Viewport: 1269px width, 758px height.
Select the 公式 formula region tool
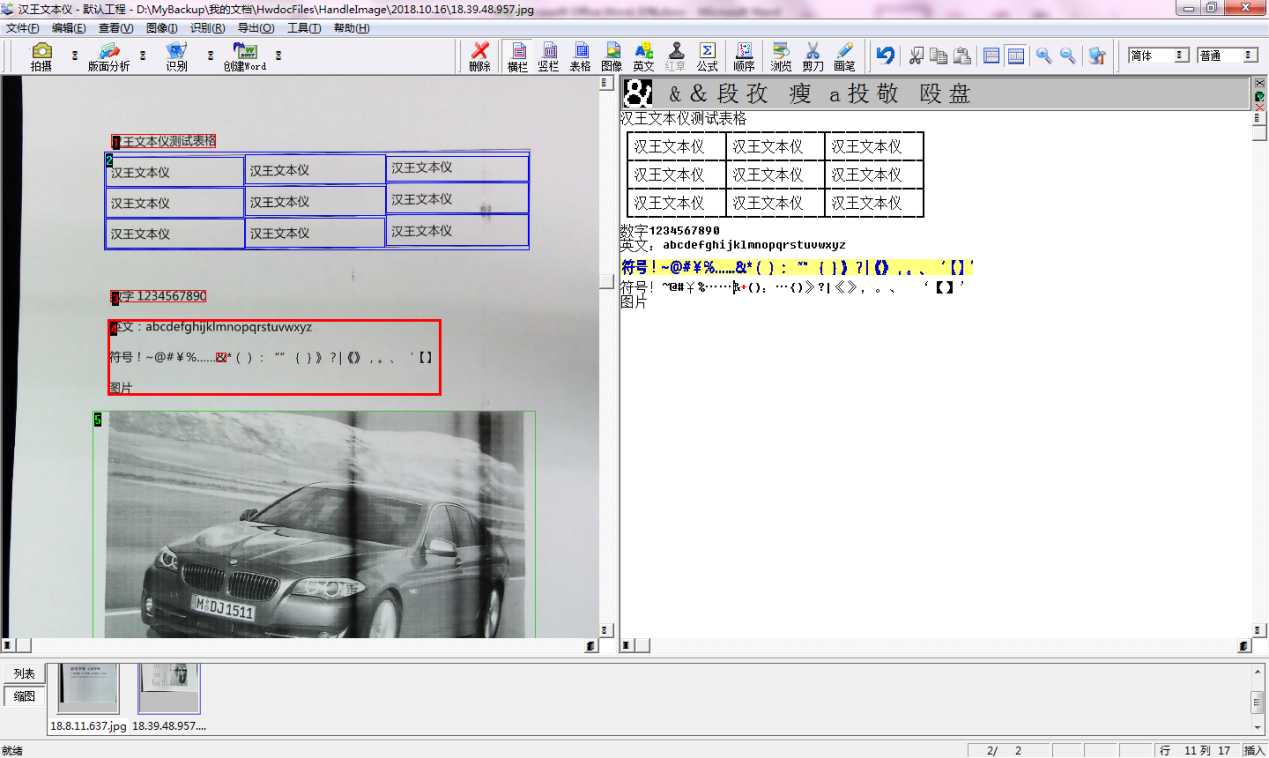[707, 57]
